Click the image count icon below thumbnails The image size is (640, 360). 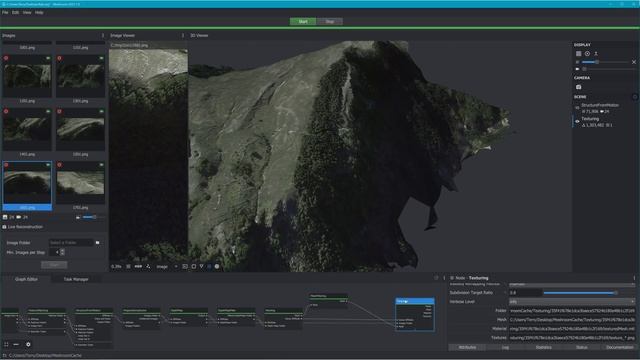(5, 217)
